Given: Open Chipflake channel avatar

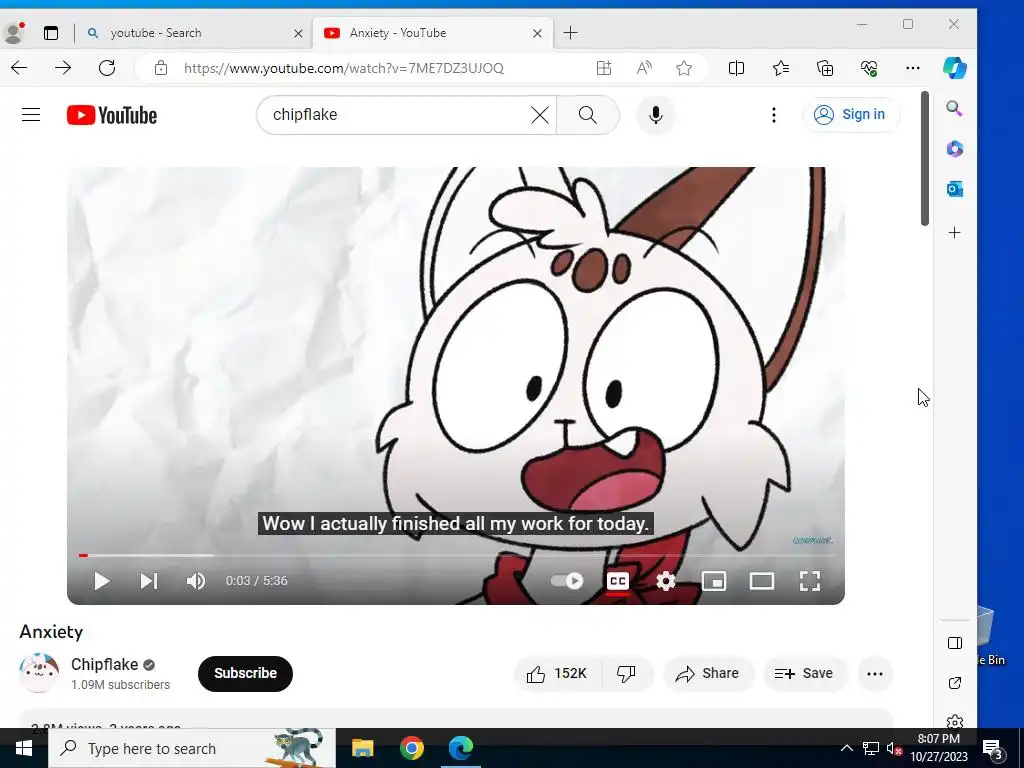Looking at the screenshot, I should pos(39,673).
